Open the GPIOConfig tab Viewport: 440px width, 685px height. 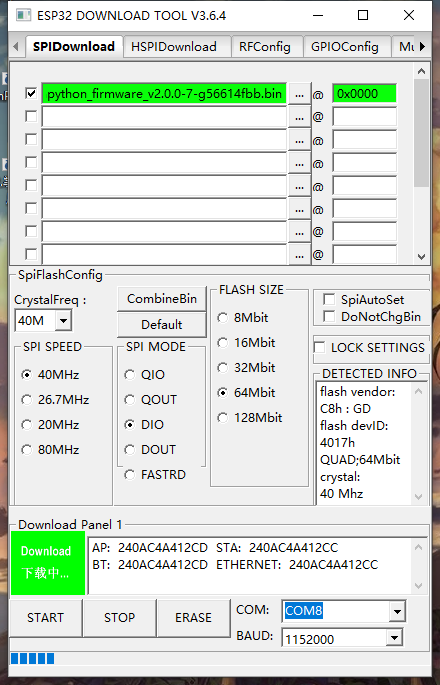click(345, 47)
